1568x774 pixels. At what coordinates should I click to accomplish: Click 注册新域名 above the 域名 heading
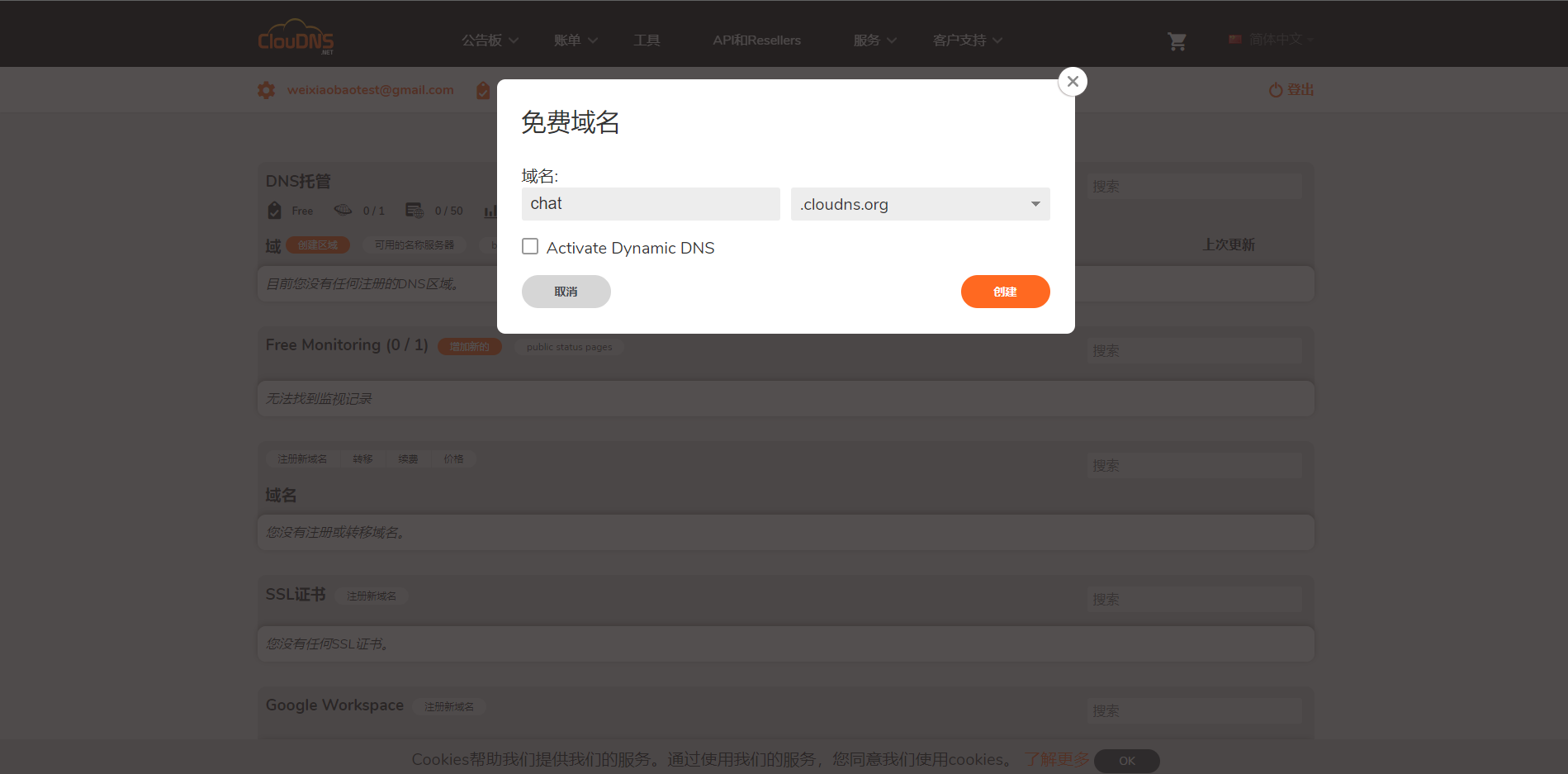pyautogui.click(x=302, y=459)
